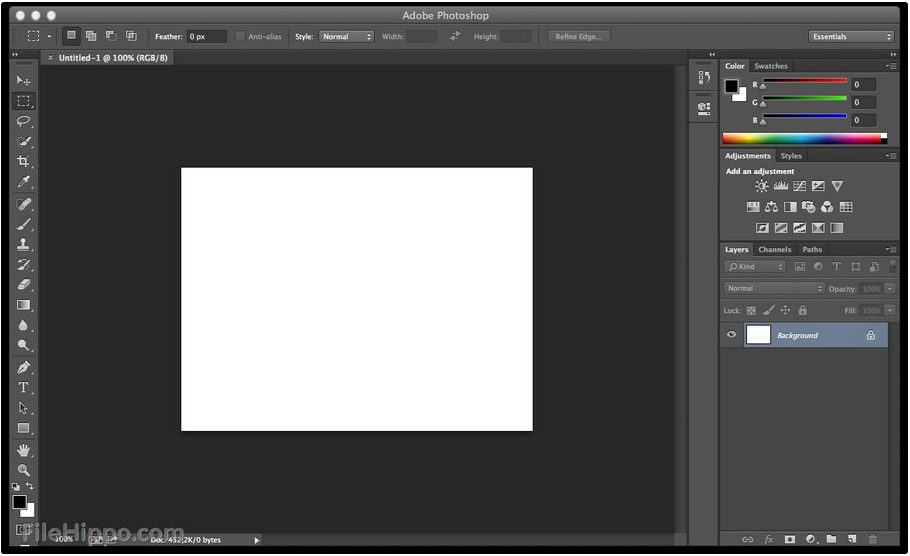Toggle Lock all padlock
910x556 pixels.
[803, 311]
